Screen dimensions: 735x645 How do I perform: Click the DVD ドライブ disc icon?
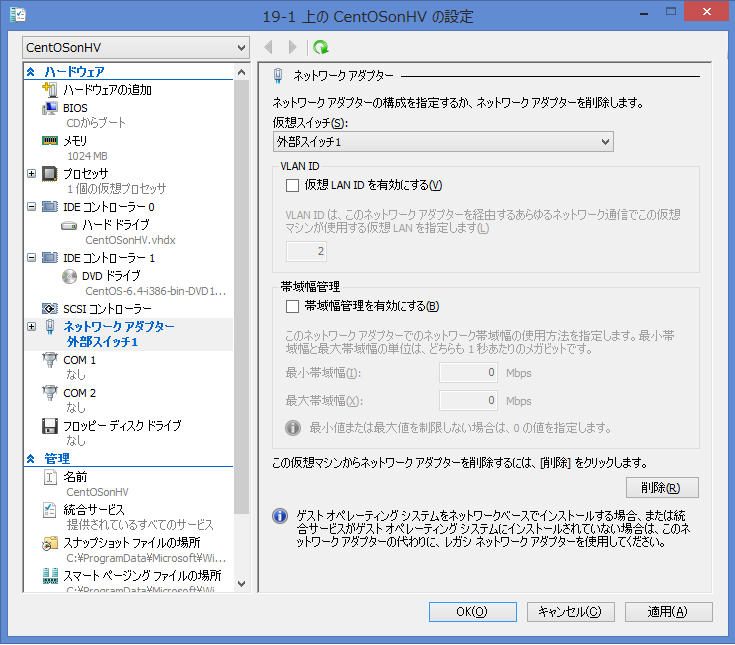[x=69, y=277]
